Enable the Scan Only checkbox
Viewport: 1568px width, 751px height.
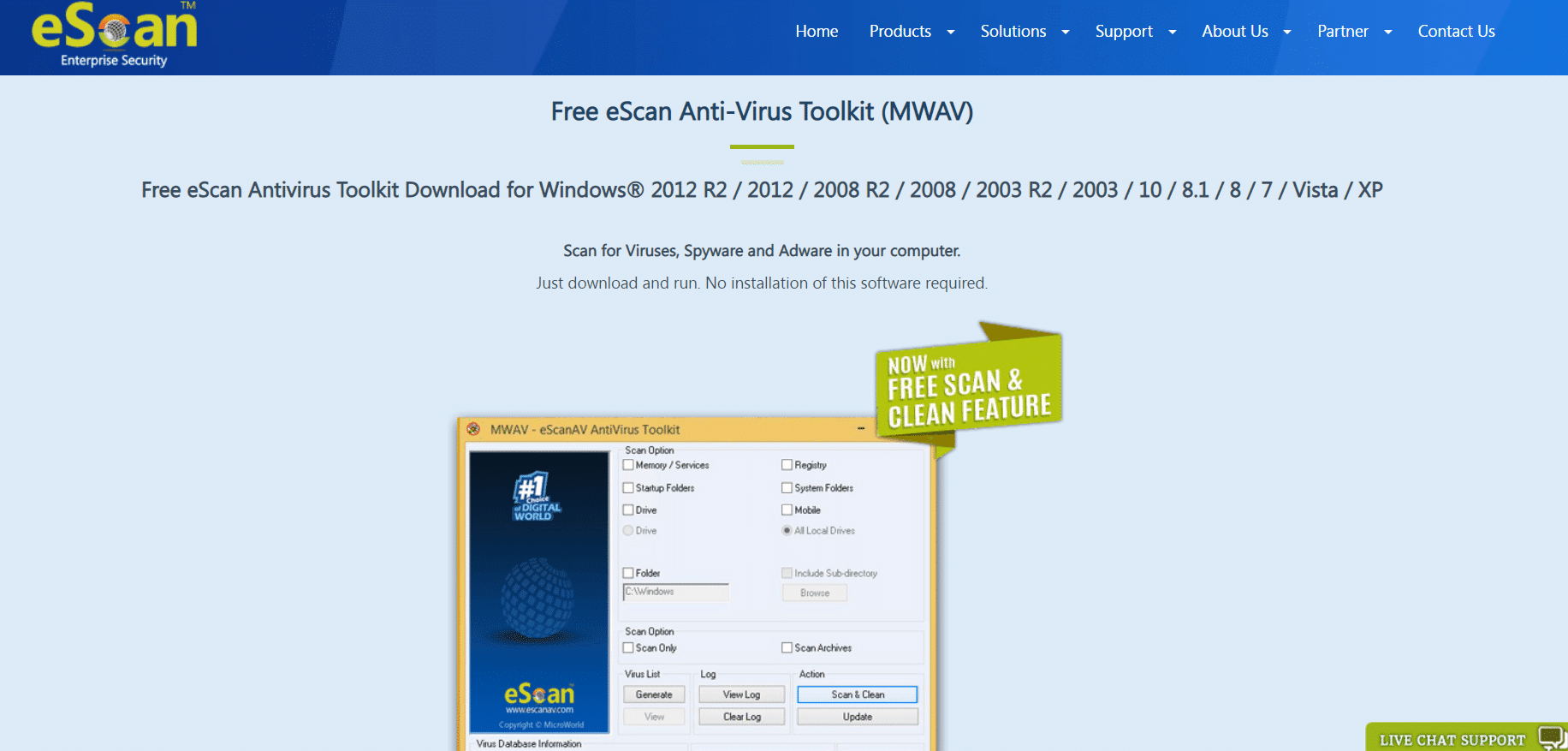pos(628,648)
